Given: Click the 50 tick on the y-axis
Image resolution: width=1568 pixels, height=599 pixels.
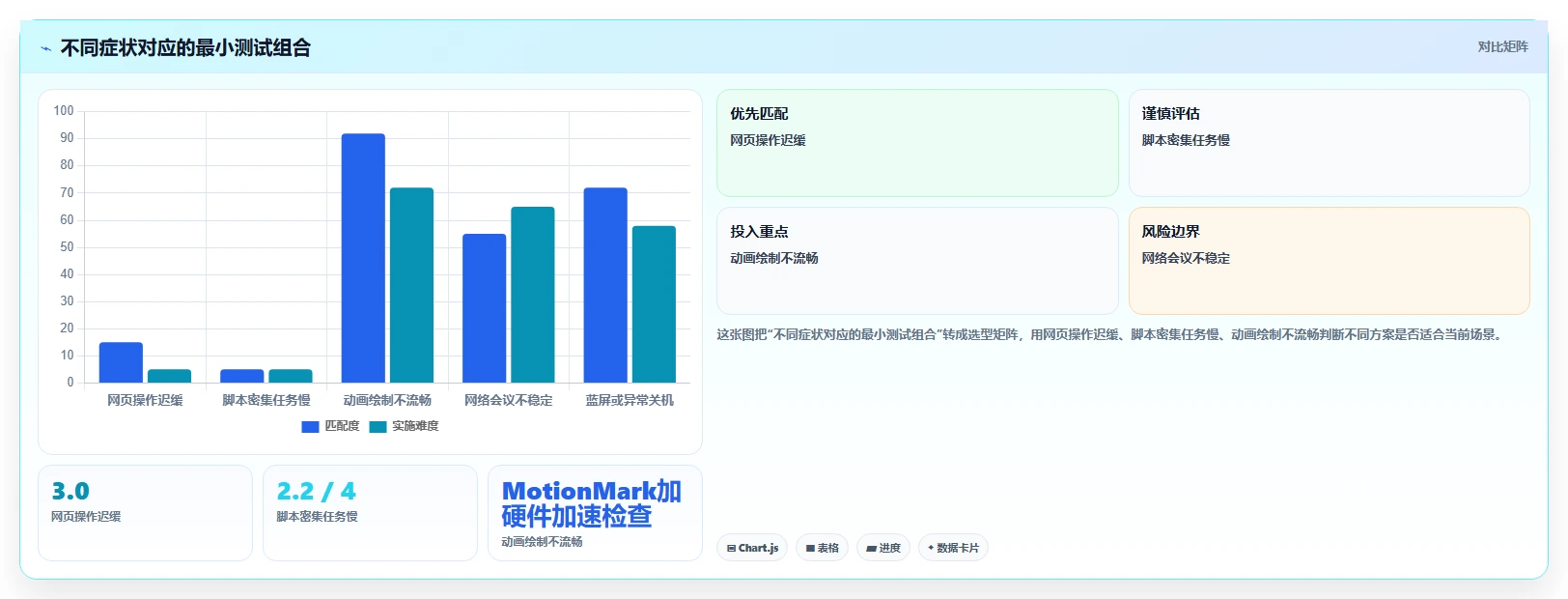Looking at the screenshot, I should click(67, 246).
